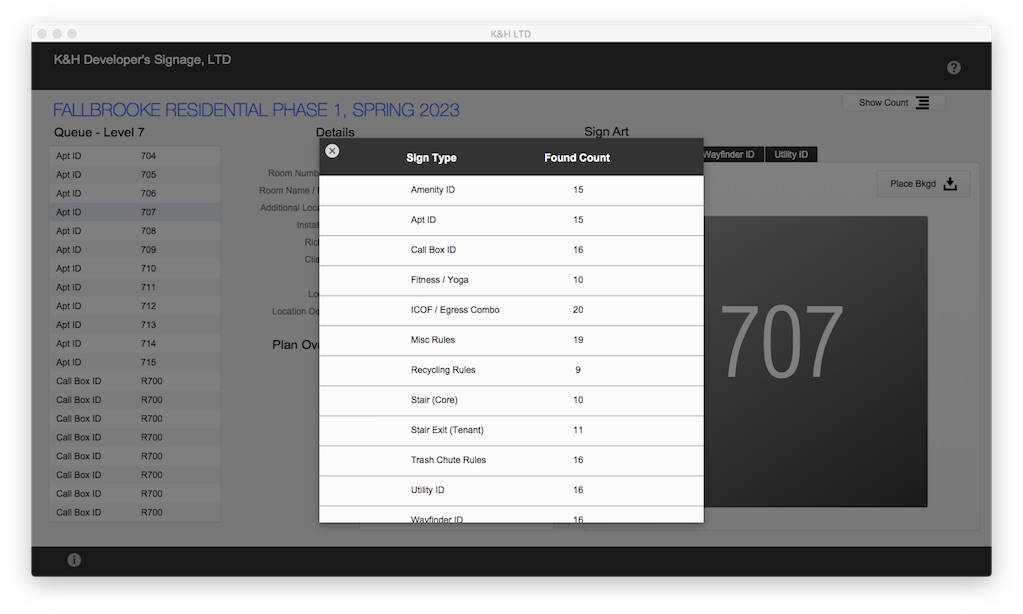
Task: Select Apt ID 714 in queue
Action: (x=135, y=344)
